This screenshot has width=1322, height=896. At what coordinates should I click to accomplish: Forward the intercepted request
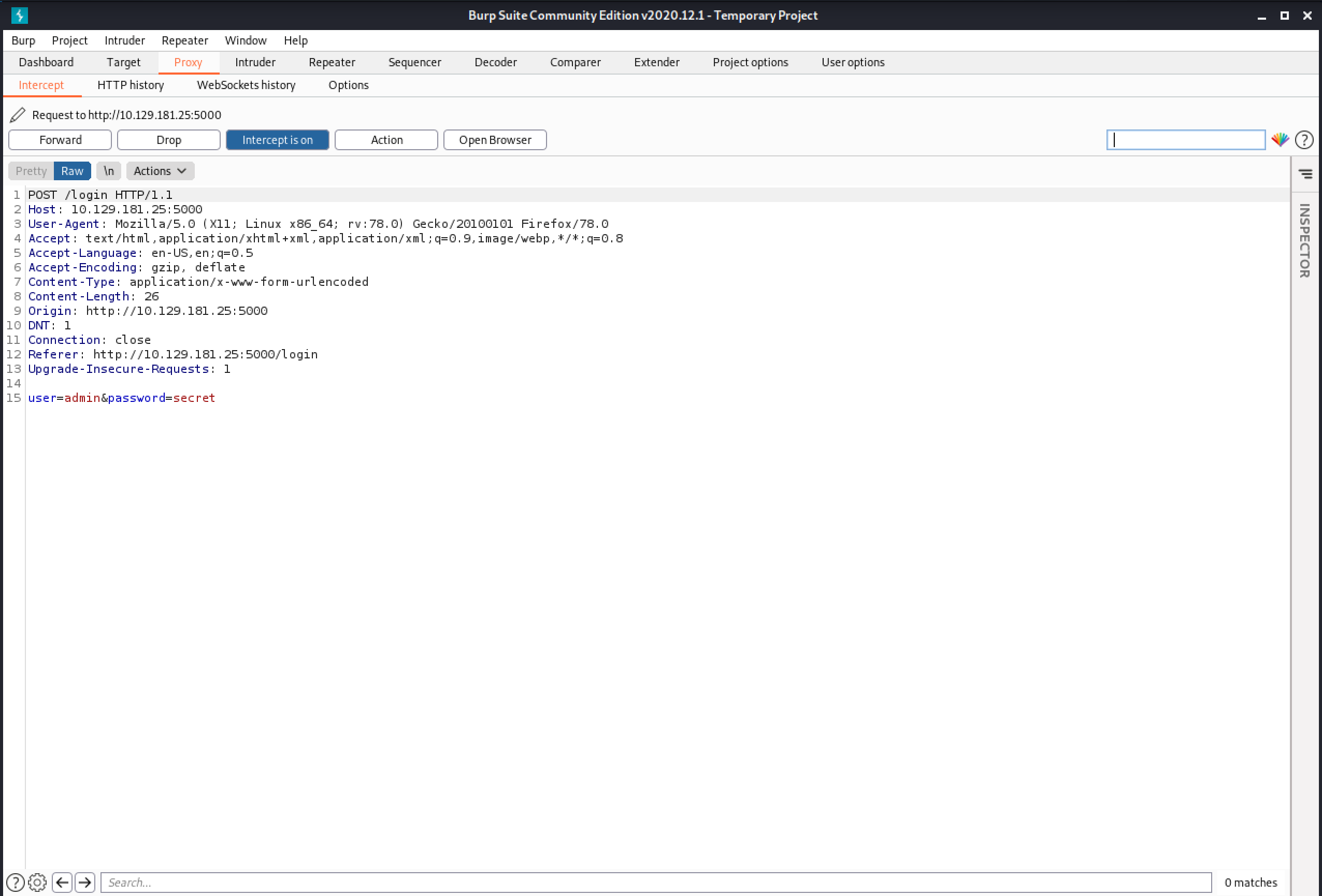tap(60, 140)
